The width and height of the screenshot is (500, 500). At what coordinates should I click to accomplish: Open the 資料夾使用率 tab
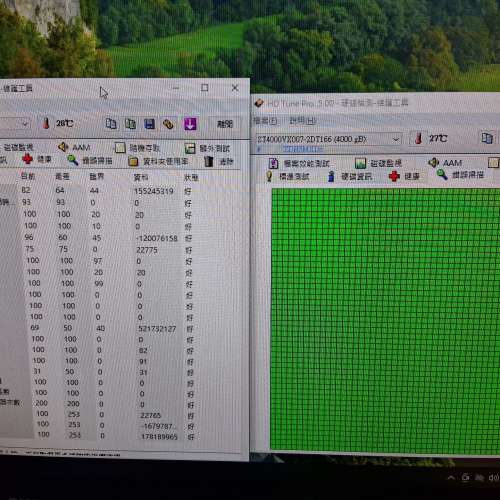pos(158,162)
